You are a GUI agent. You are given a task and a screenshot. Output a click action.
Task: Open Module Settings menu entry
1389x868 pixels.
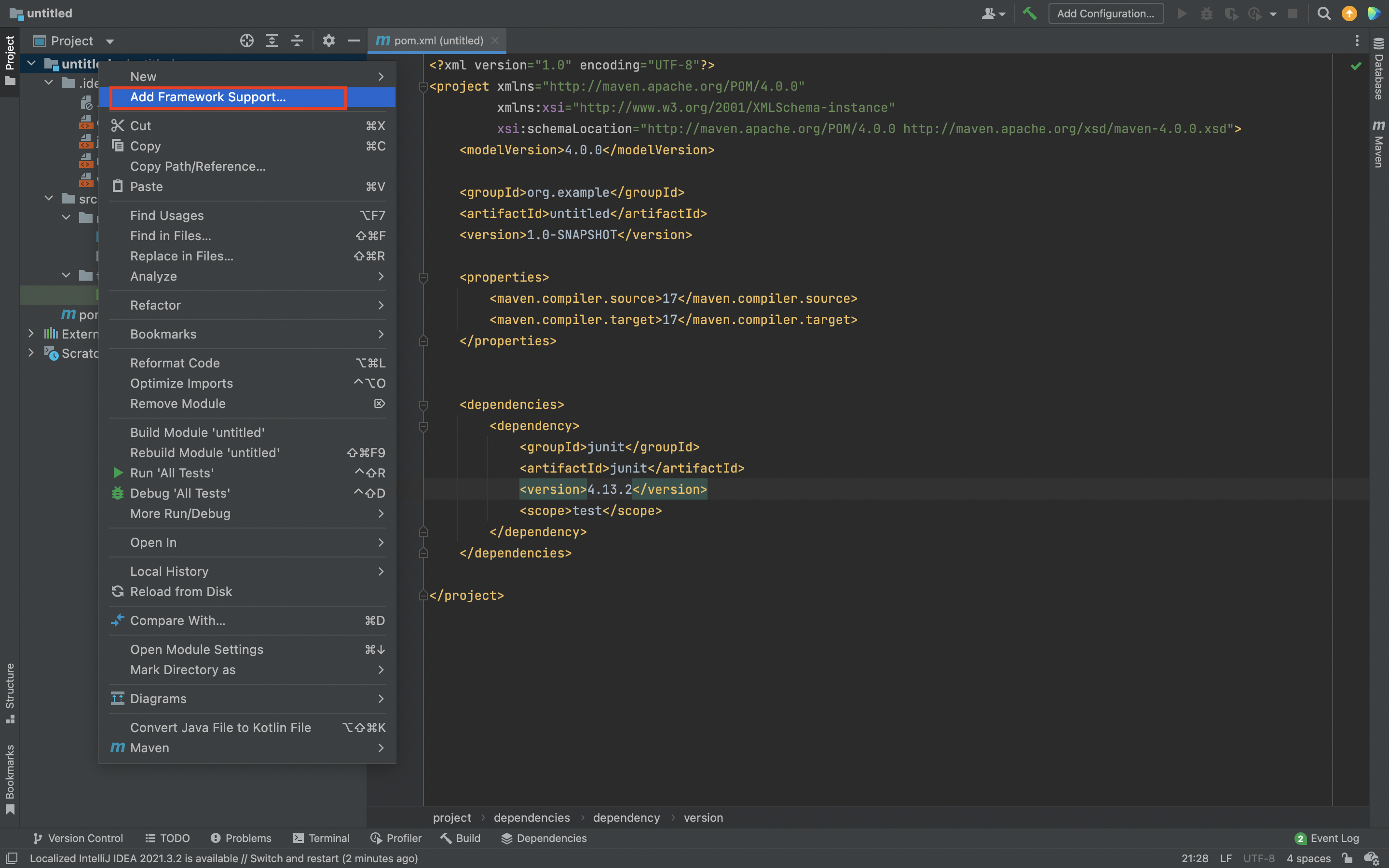(x=247, y=649)
